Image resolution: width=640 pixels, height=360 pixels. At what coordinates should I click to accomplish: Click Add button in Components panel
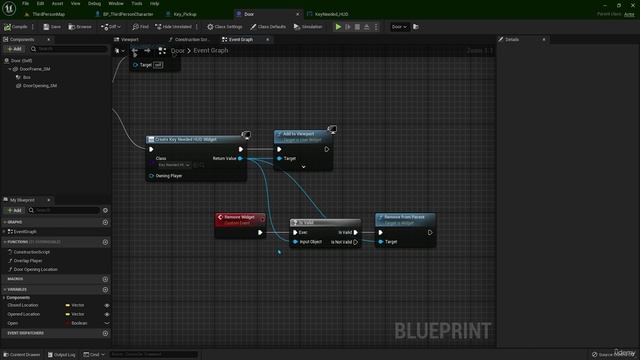coord(14,49)
